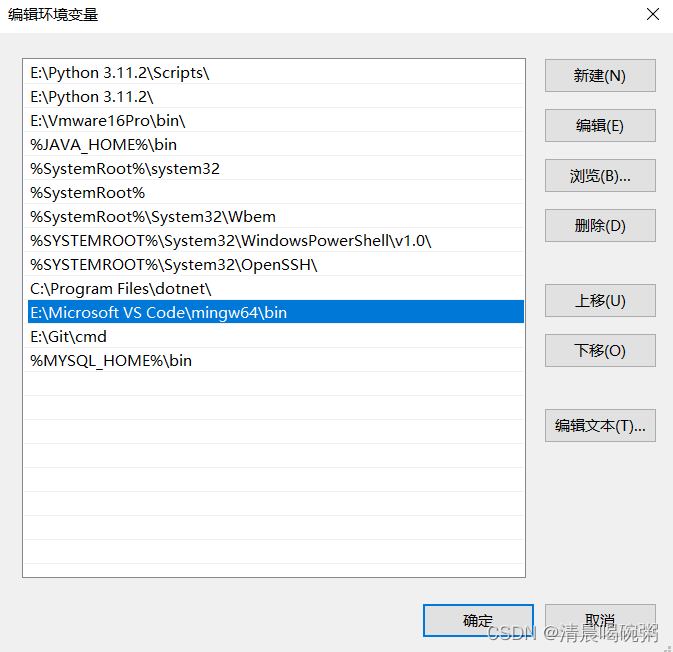
Task: Close the 编辑环境变量 dialog
Action: 653,14
